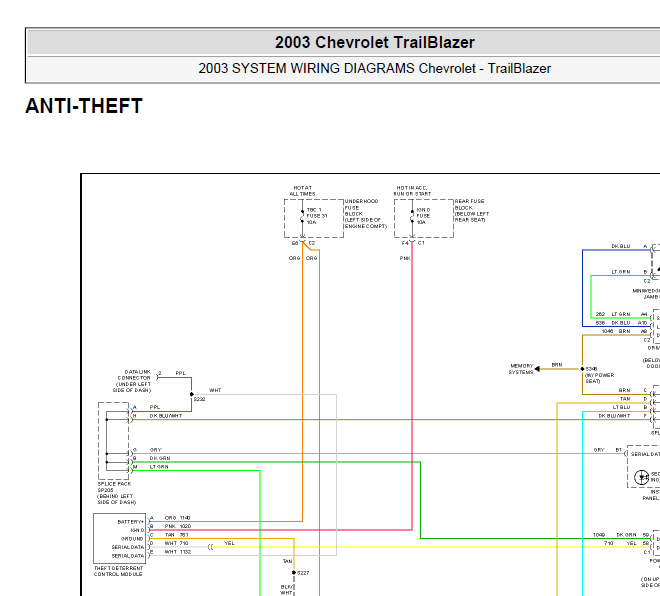Viewport: 660px width, 596px height.
Task: Click the 'WHT 1132' wire label
Action: click(x=178, y=552)
